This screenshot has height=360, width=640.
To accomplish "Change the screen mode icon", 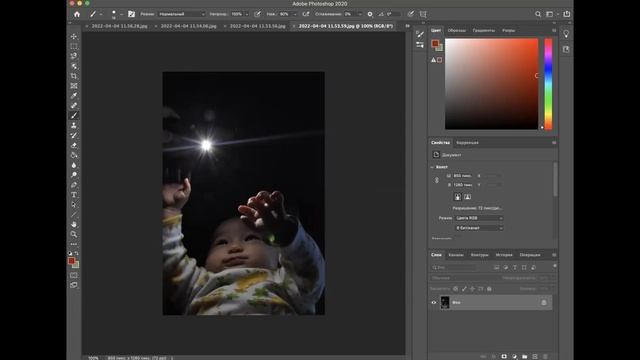I will [74, 285].
